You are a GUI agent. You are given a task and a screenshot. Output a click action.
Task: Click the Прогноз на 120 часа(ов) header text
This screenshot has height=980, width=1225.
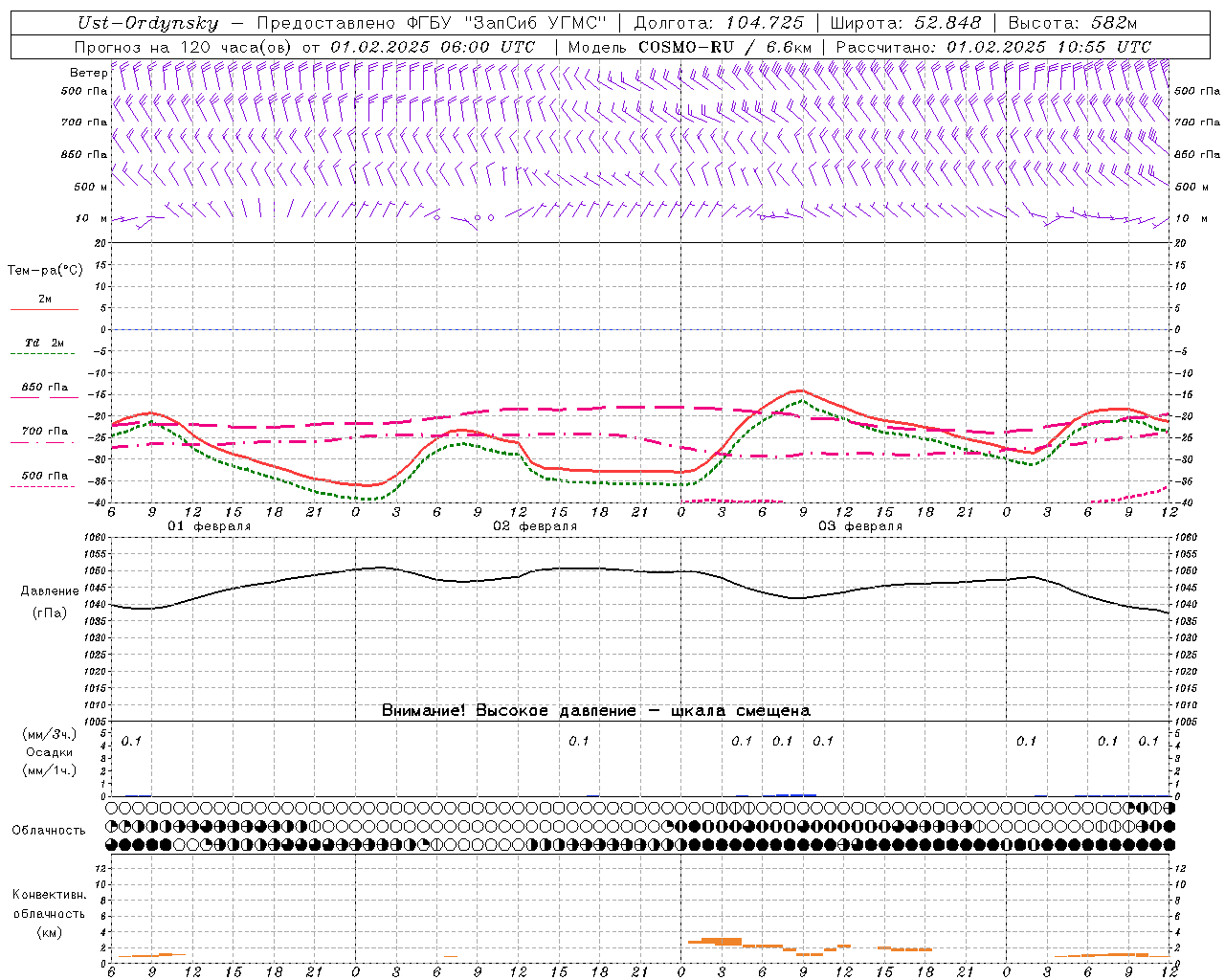(x=184, y=47)
